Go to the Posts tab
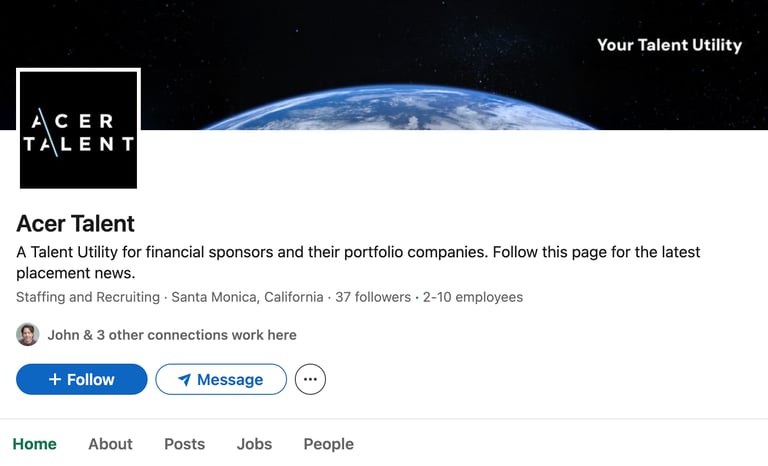 (x=185, y=444)
